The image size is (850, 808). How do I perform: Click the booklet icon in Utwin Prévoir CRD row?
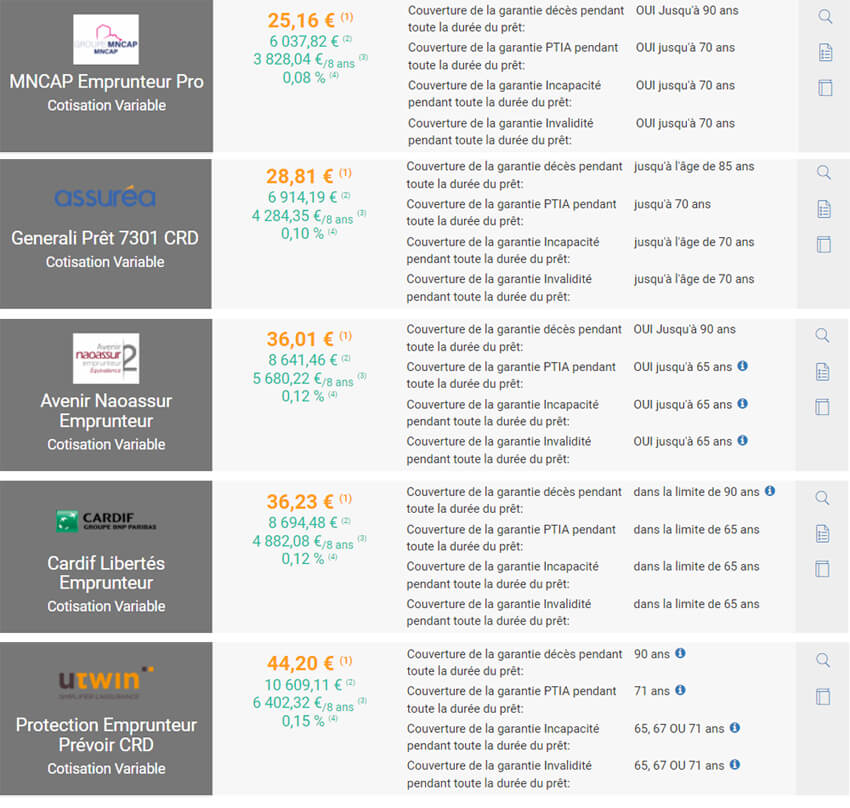coord(824,696)
